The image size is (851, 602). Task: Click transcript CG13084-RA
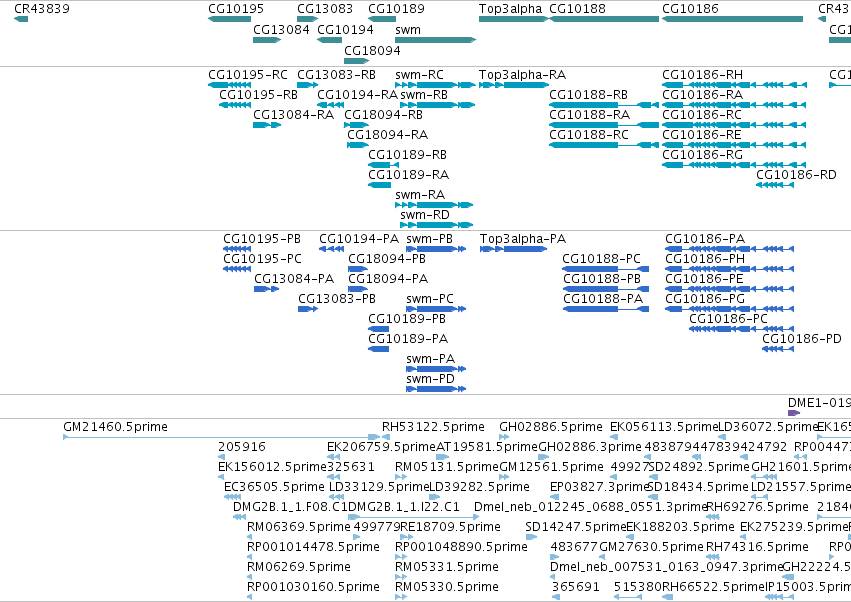click(x=266, y=125)
